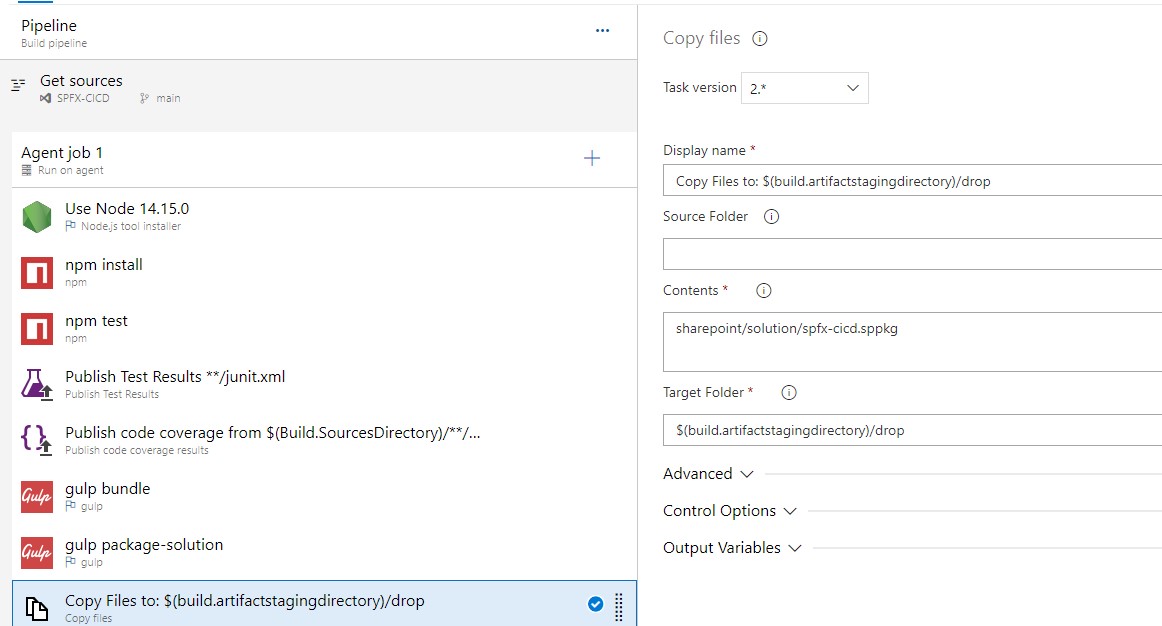
Task: Click the Target Folder info icon
Action: click(x=788, y=393)
